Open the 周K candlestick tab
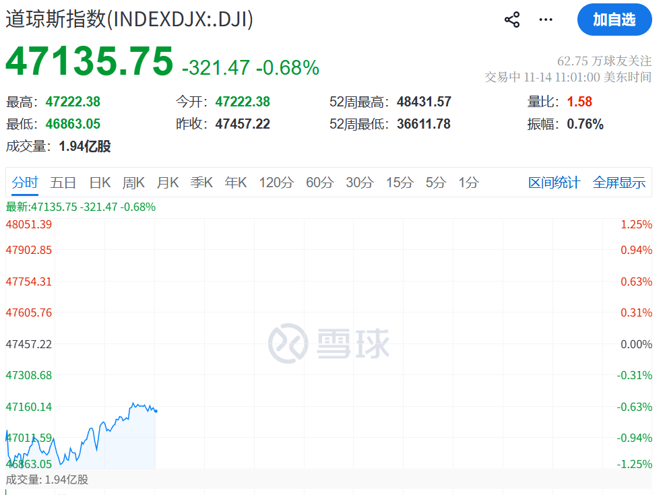This screenshot has width=667, height=495. (x=134, y=182)
